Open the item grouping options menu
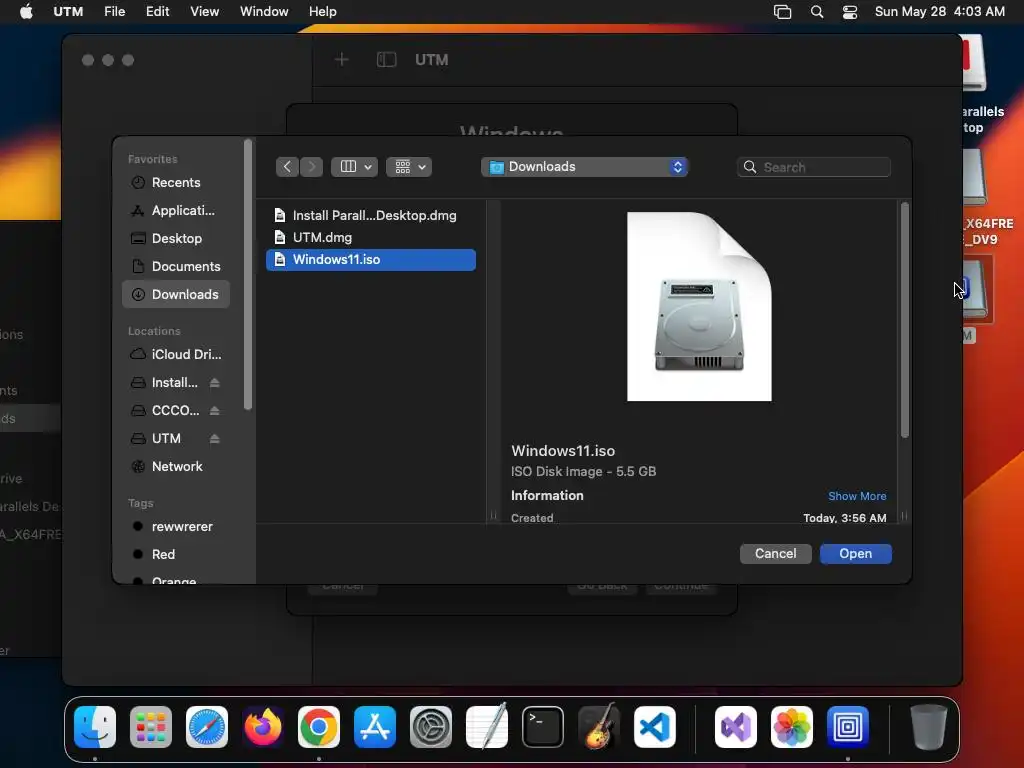The width and height of the screenshot is (1024, 768). pos(409,167)
